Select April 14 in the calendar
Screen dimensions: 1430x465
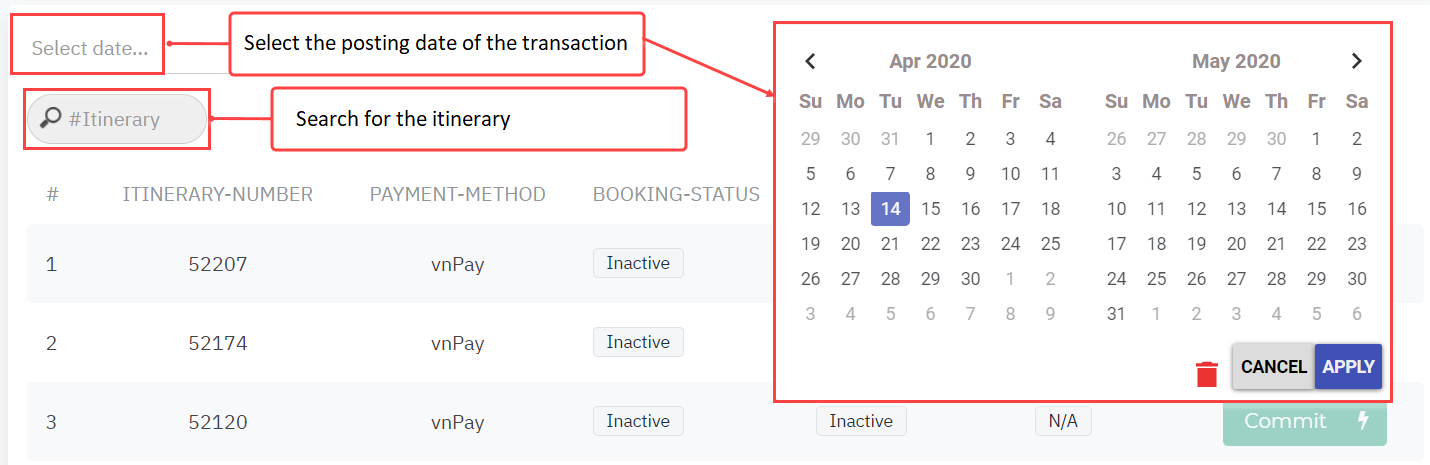tap(890, 209)
